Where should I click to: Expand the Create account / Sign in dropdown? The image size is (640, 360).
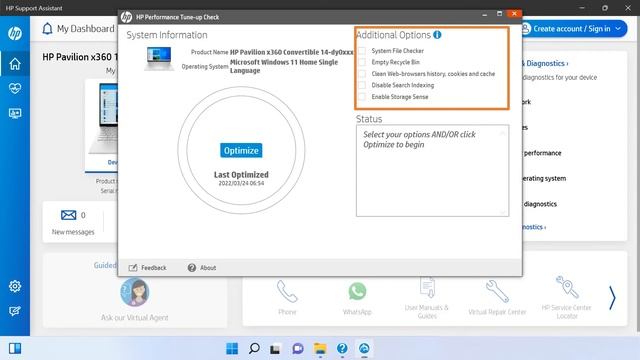[618, 29]
